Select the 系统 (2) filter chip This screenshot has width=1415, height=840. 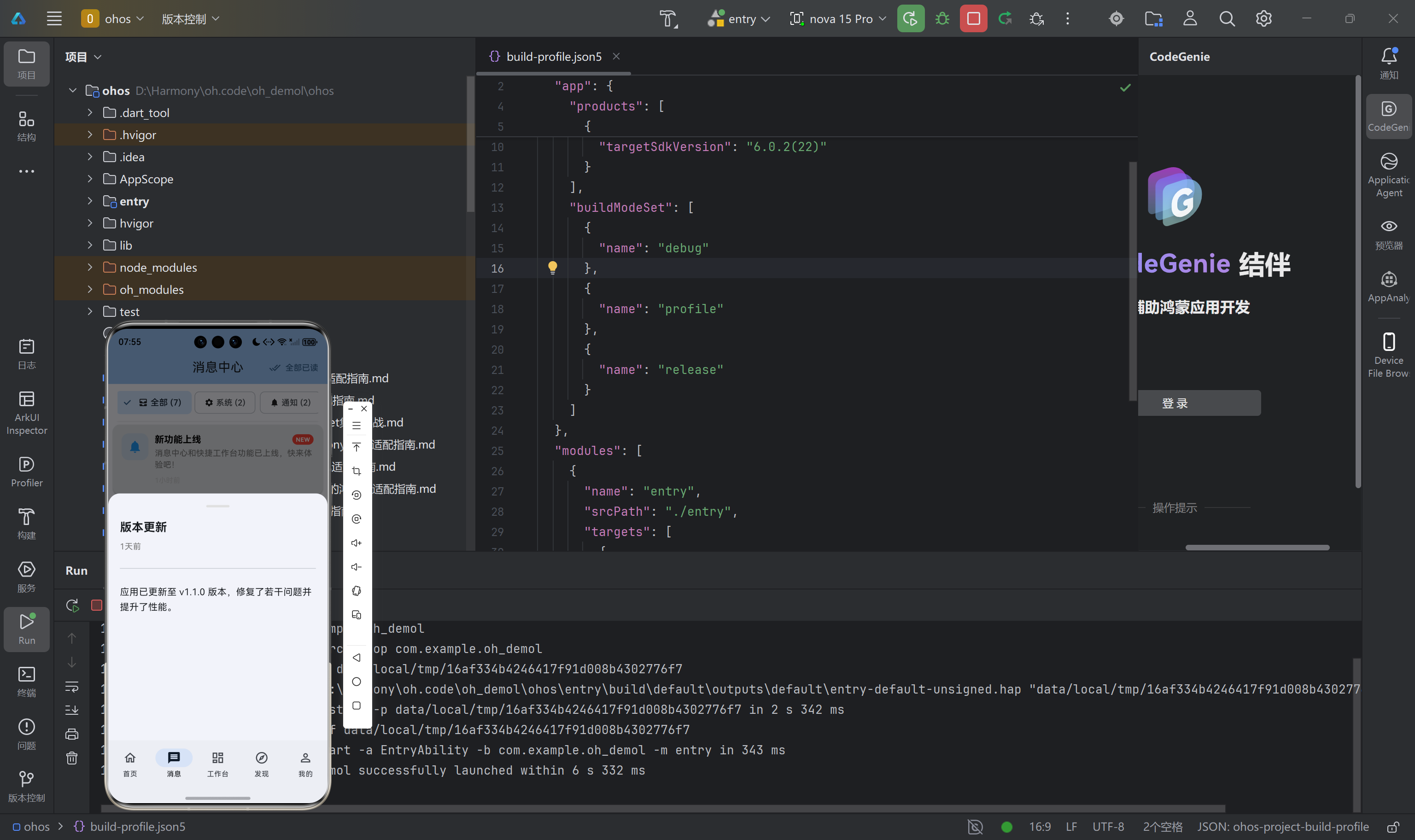(225, 402)
